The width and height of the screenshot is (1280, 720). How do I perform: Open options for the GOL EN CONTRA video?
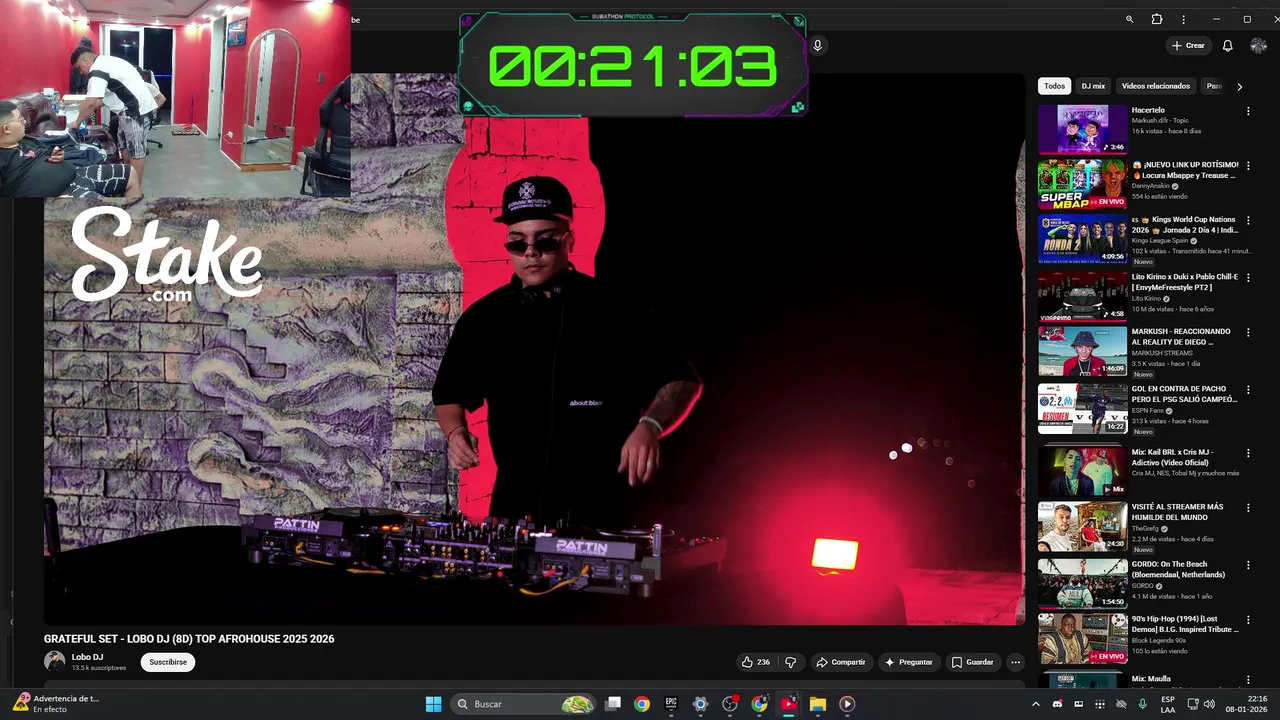point(1247,390)
